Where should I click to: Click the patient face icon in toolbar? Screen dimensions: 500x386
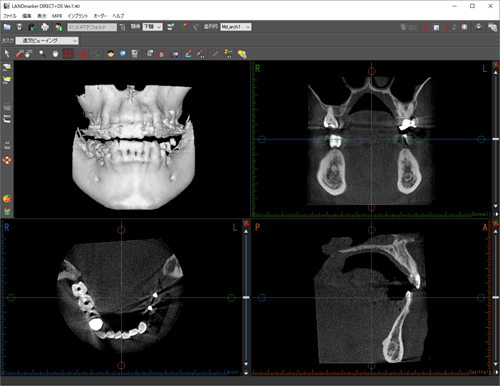(111, 54)
